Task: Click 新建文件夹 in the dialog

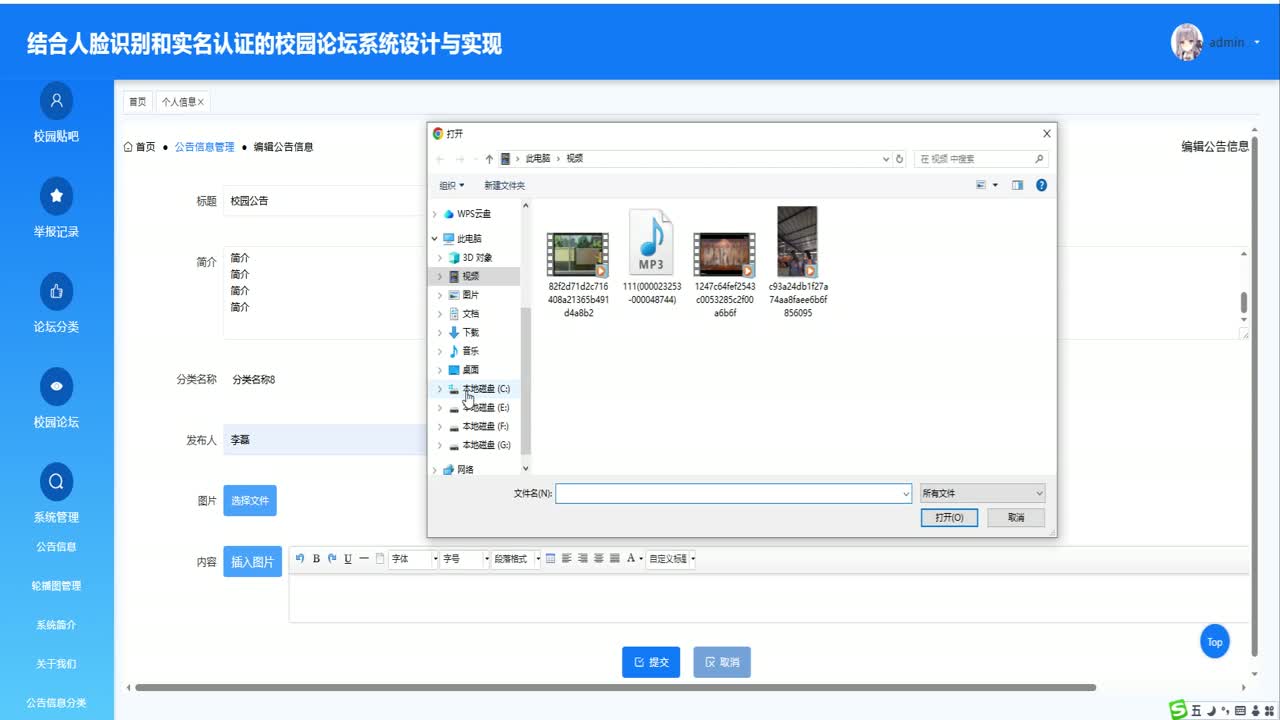Action: tap(504, 185)
